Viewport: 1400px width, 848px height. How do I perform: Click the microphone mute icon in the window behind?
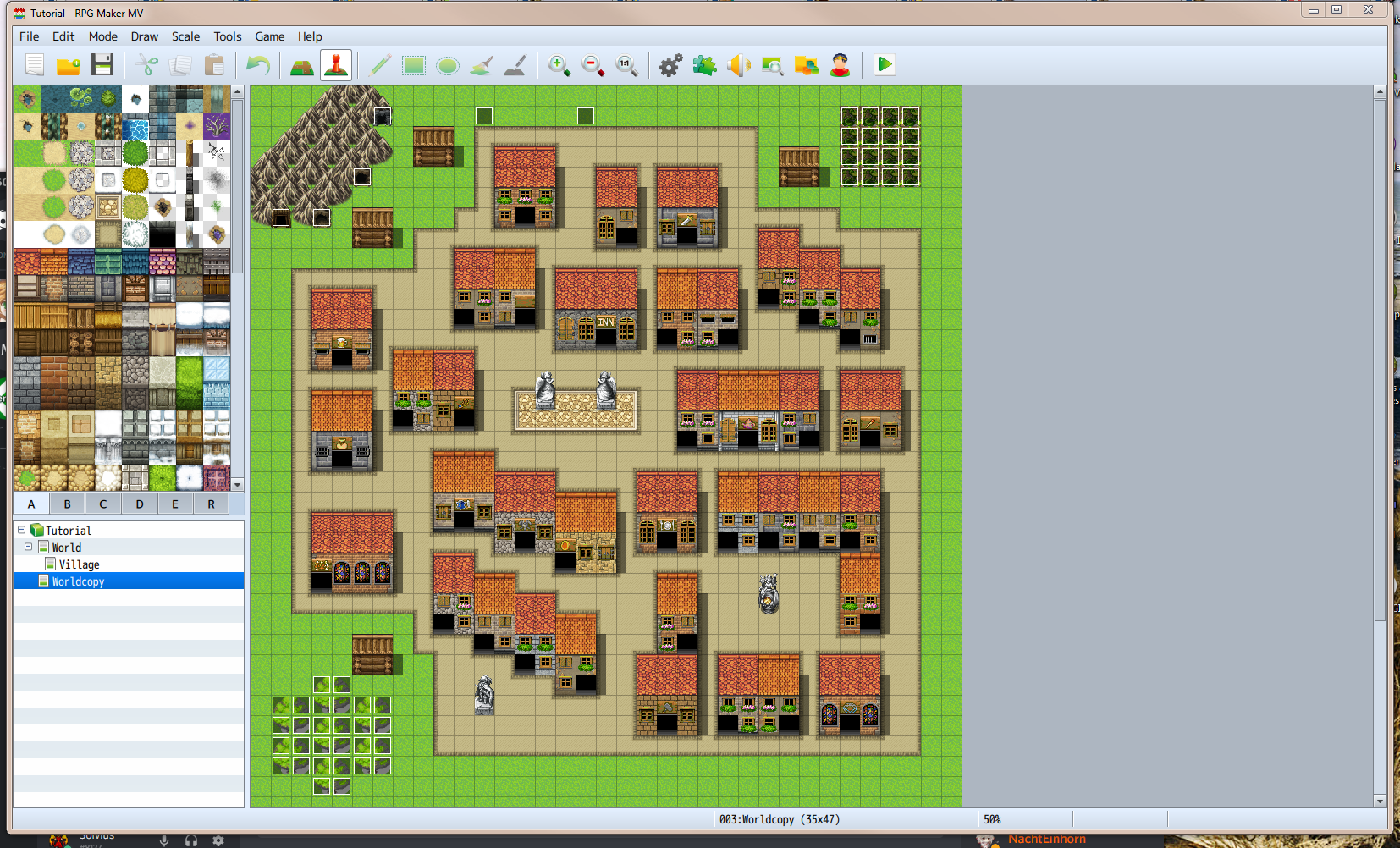point(164,840)
